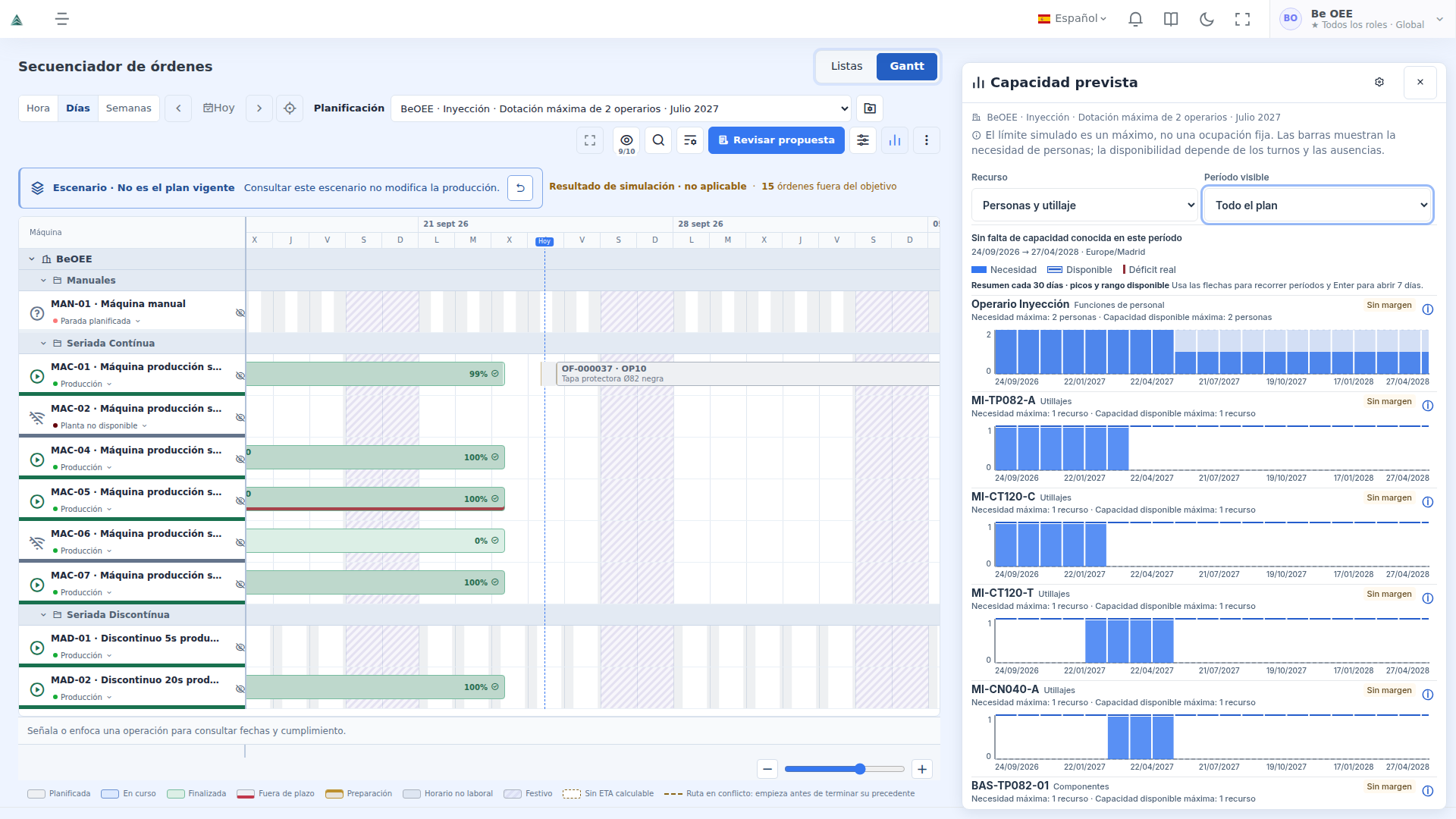Toggle visible columns eye 9/10

tap(626, 141)
